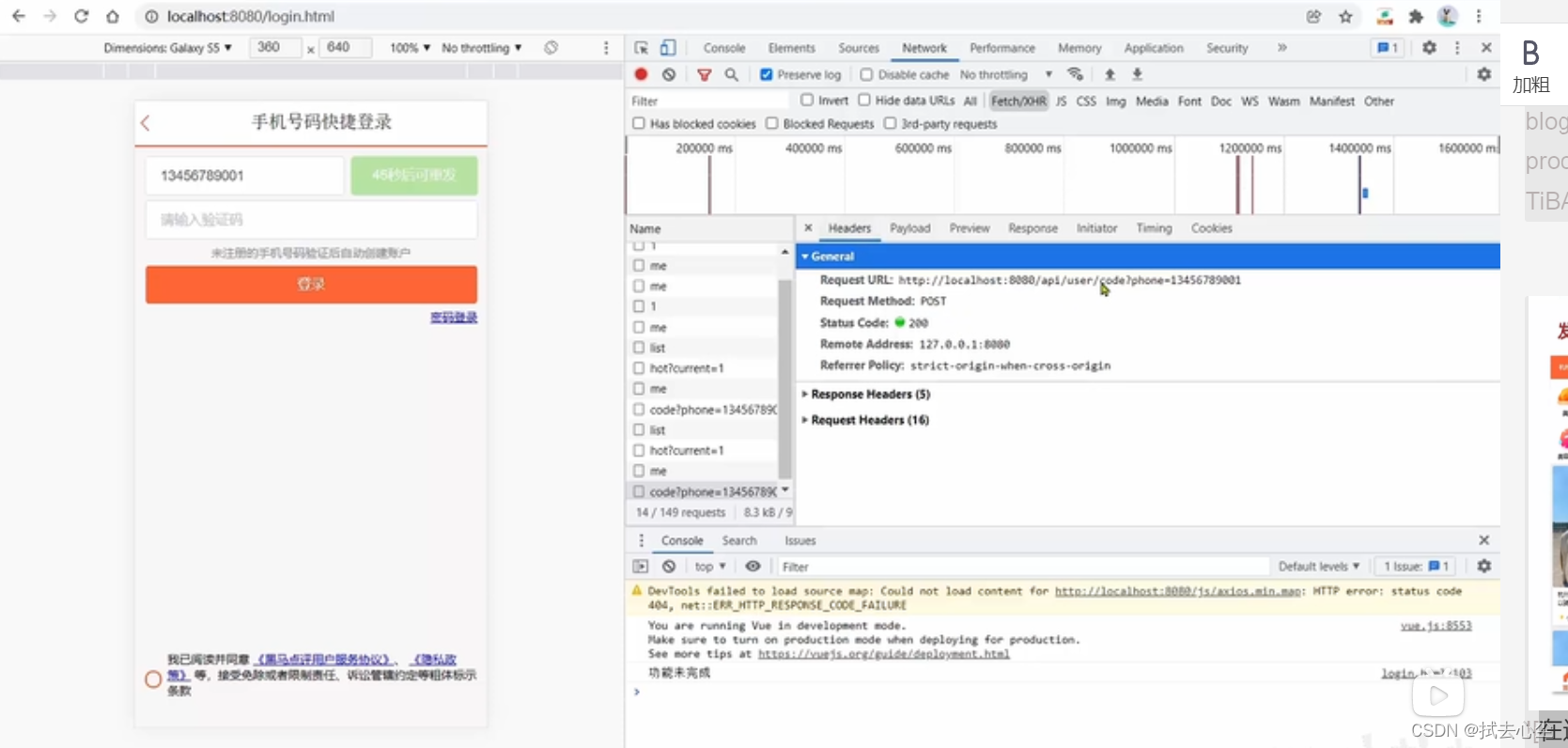Export HAR file download icon
Viewport: 1568px width, 748px height.
[x=1137, y=74]
